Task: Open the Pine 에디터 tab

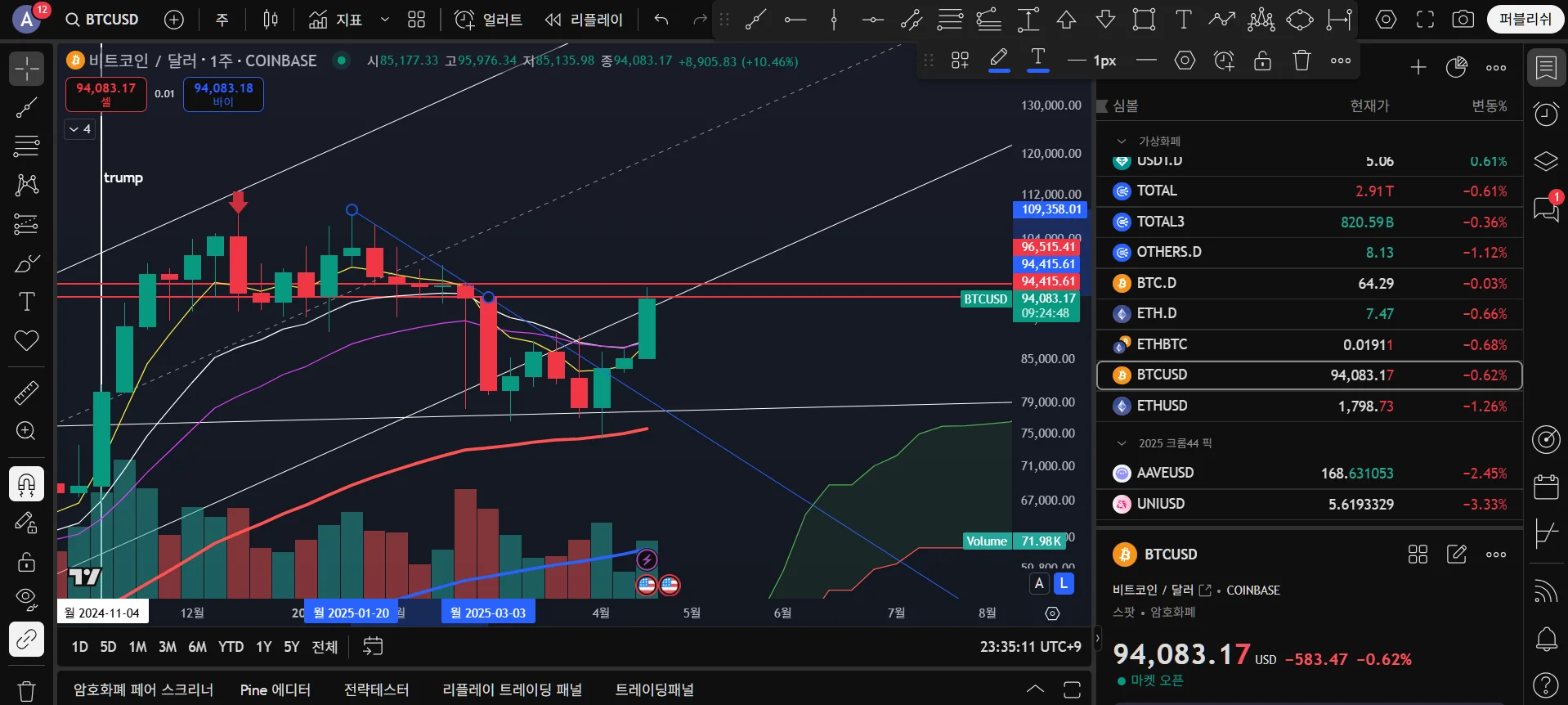Action: 276,689
